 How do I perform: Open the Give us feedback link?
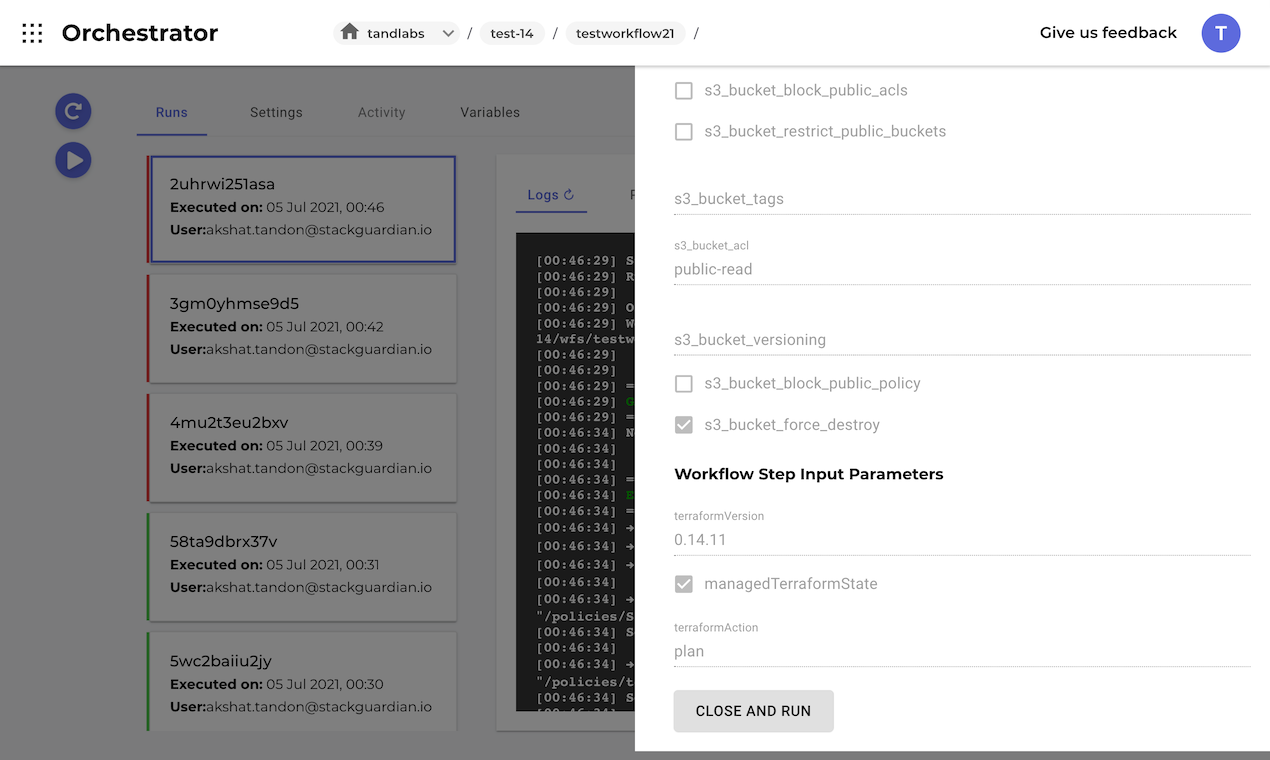click(1108, 33)
